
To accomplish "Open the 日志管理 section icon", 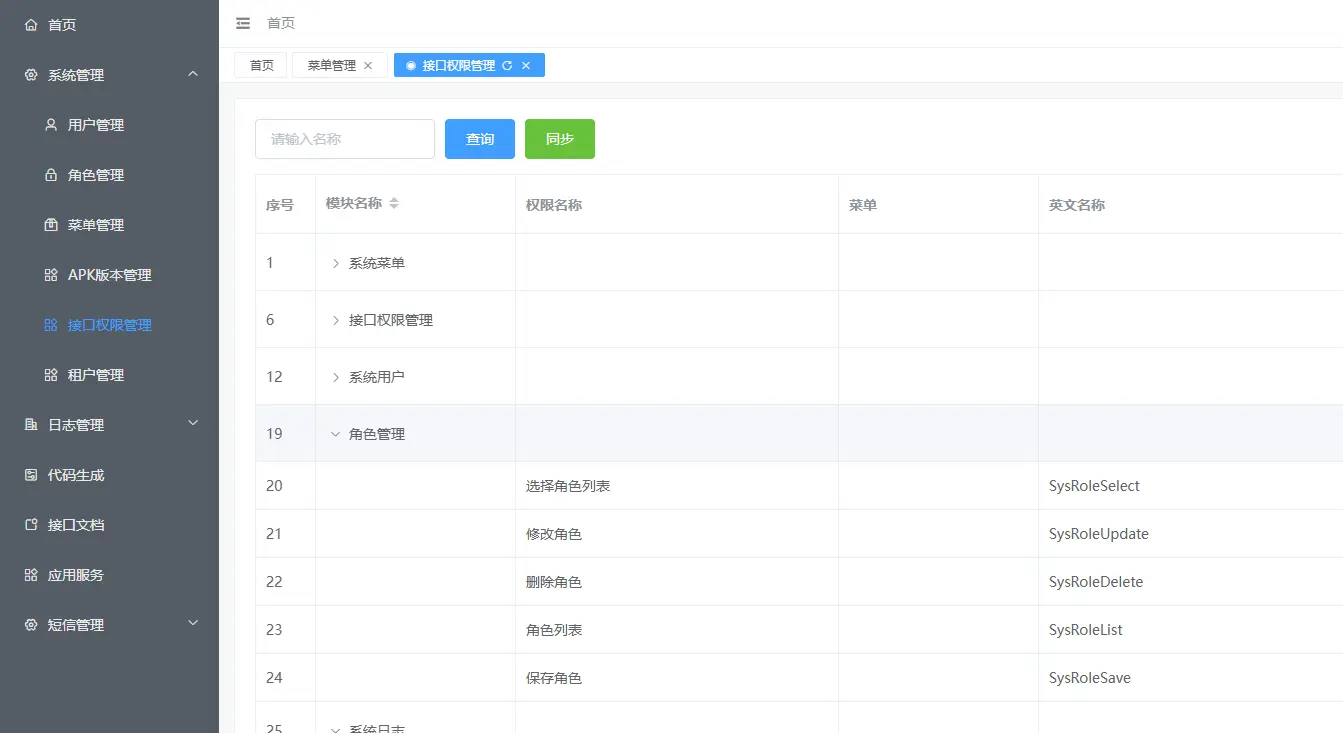I will pos(33,424).
